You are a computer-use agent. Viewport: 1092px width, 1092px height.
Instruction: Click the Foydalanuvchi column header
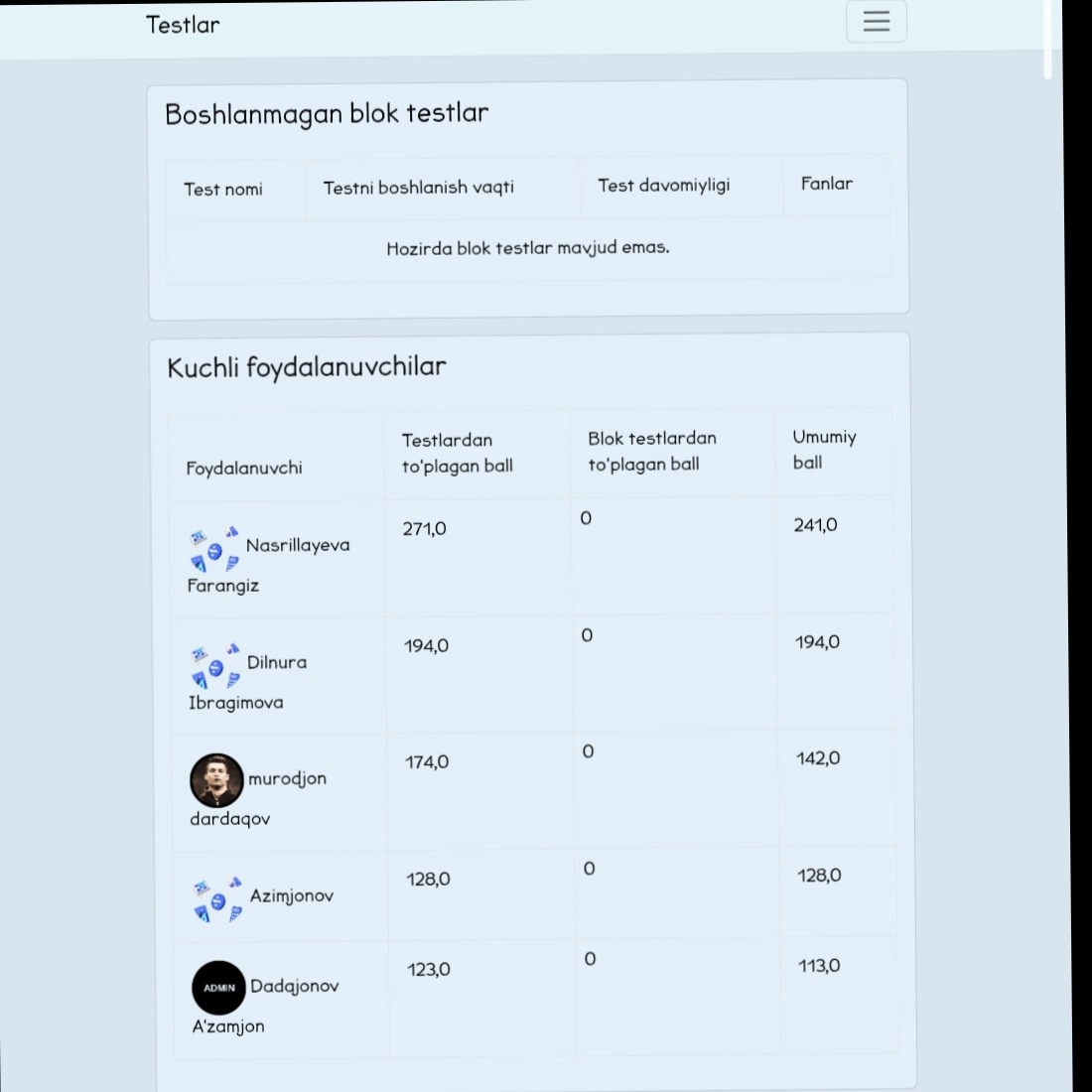pos(244,468)
